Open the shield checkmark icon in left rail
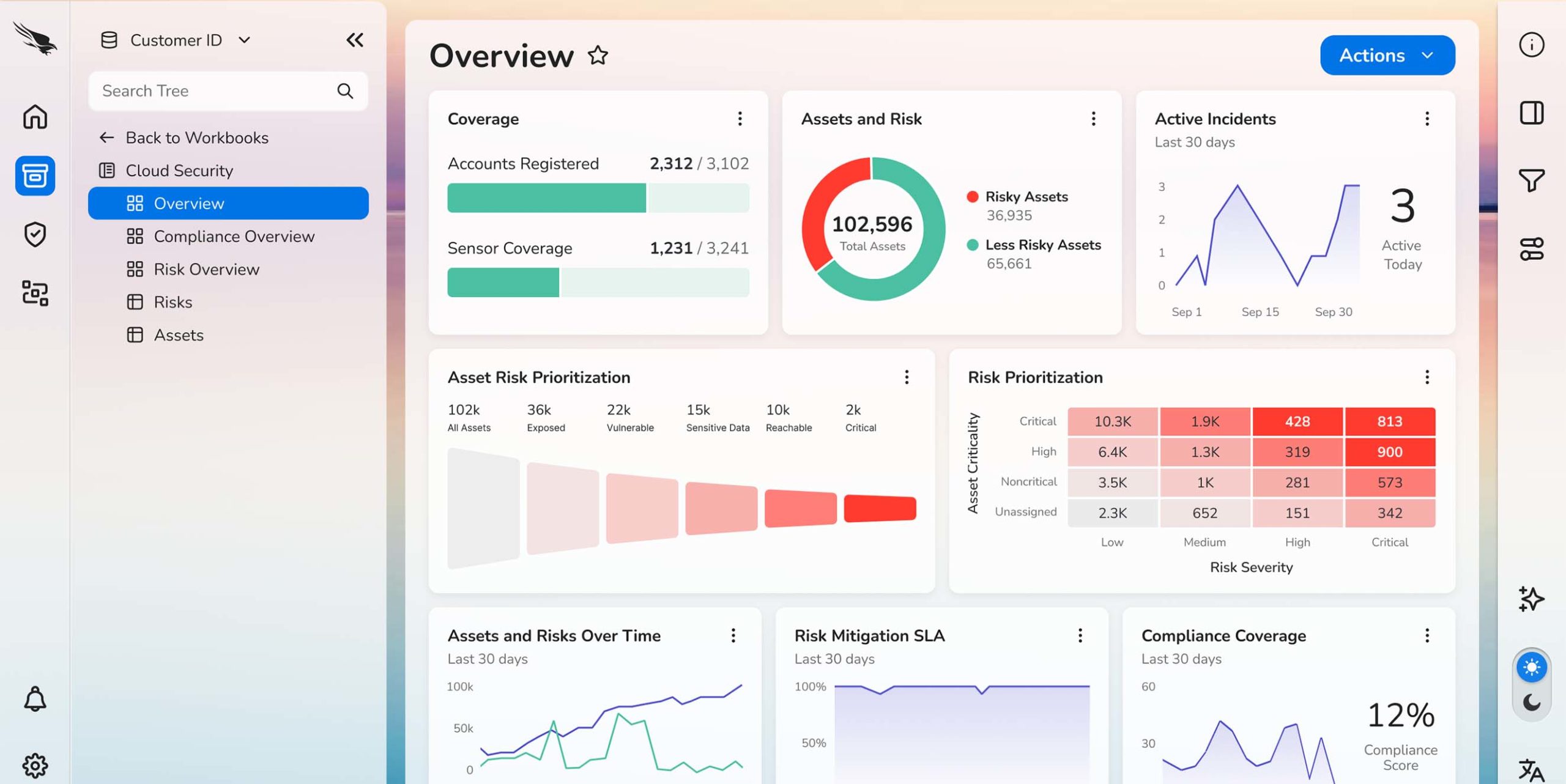The image size is (1566, 784). pos(35,234)
